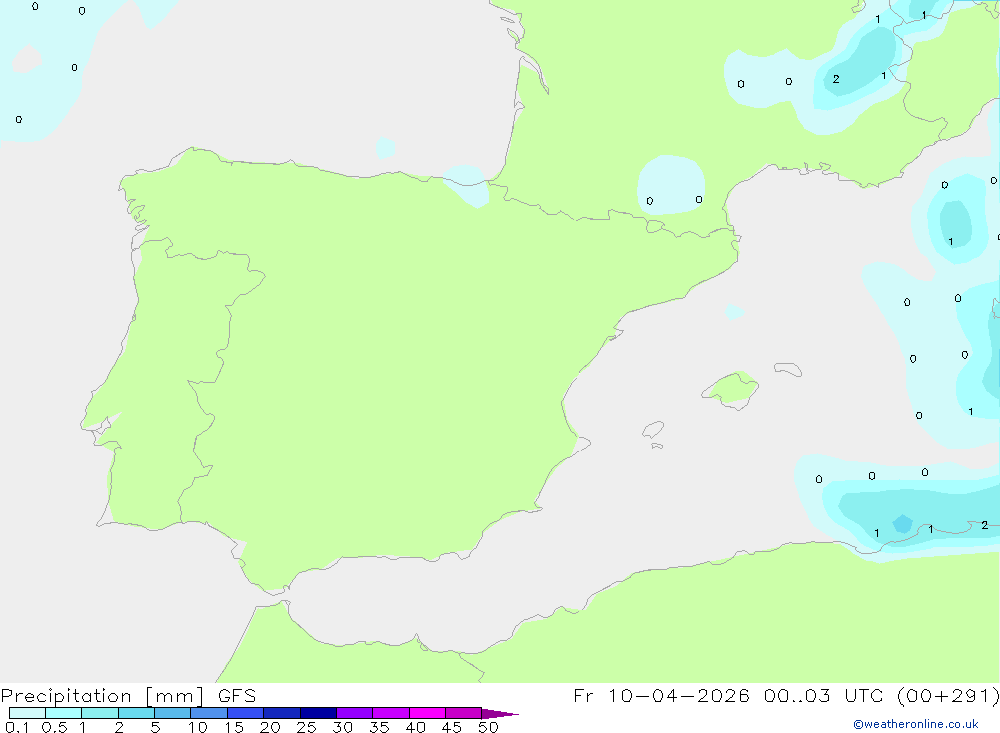This screenshot has width=1000, height=733.
Task: Click the "Precipitation [mm]" title text
Action: 102,696
